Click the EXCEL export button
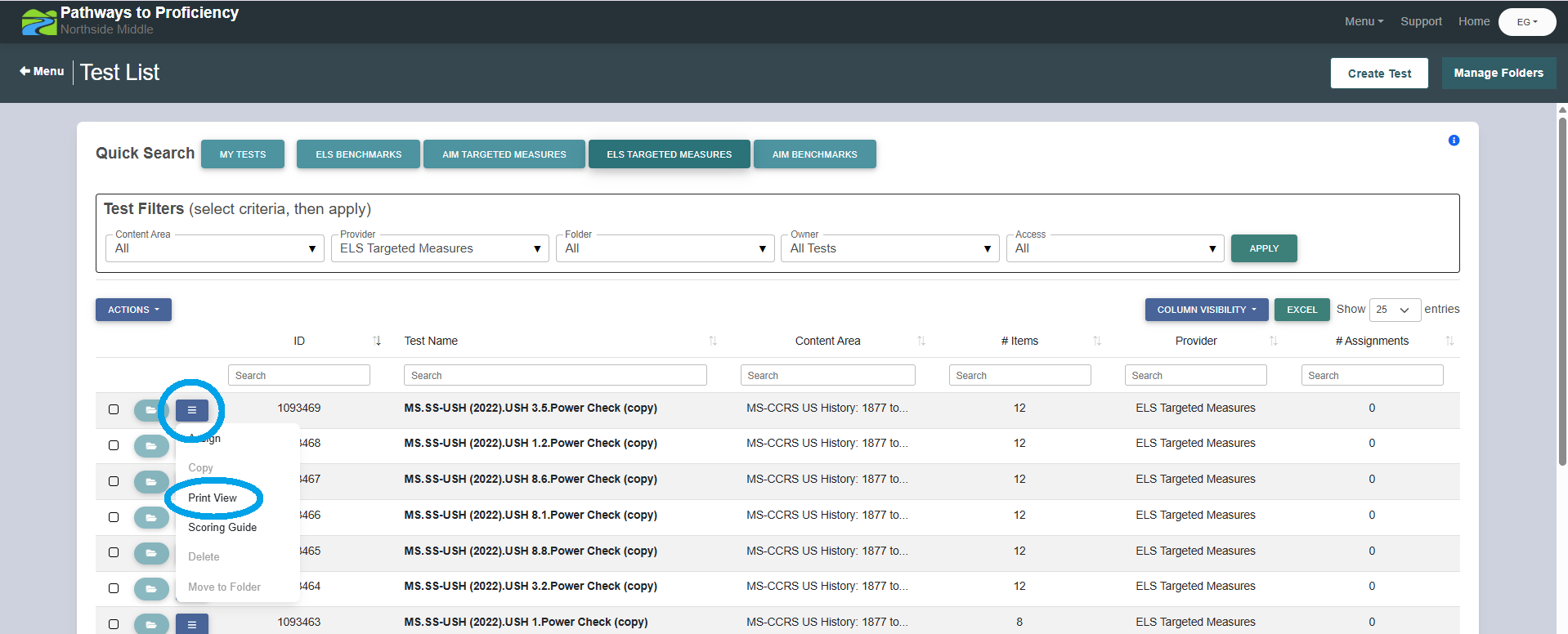 click(1301, 310)
